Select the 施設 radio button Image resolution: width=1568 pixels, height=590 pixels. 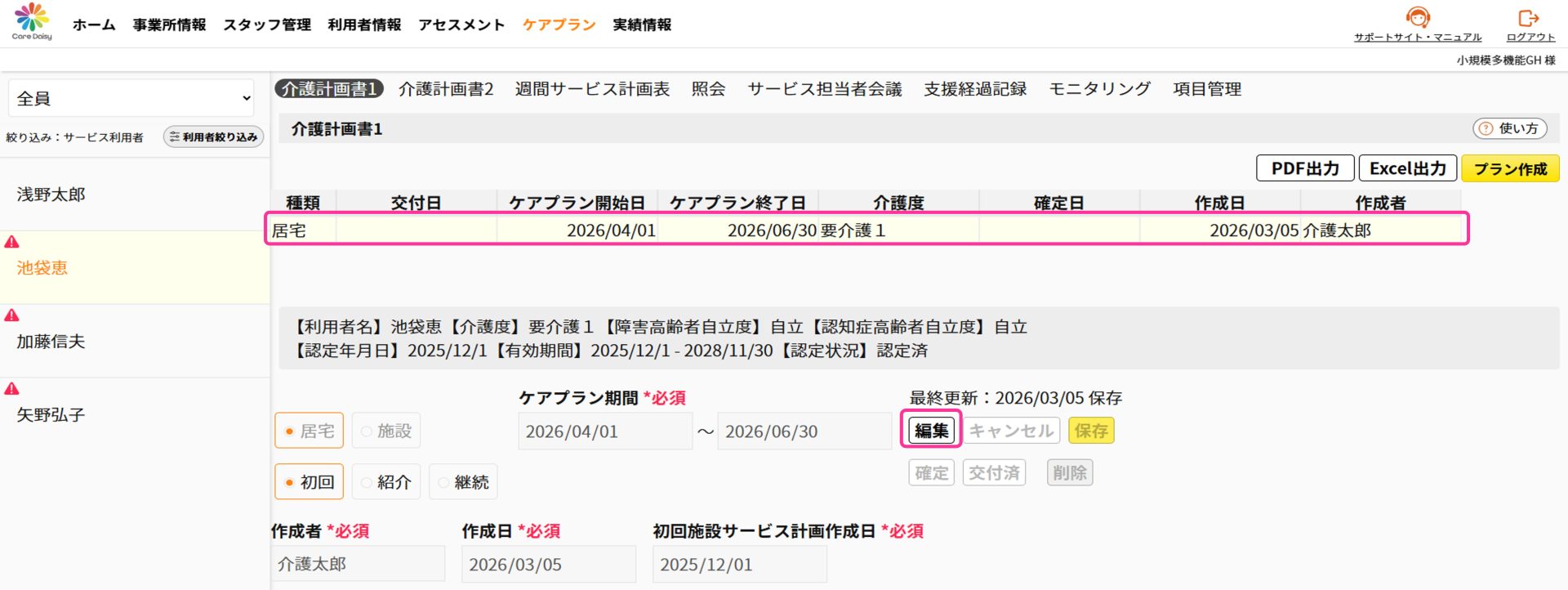coord(367,431)
